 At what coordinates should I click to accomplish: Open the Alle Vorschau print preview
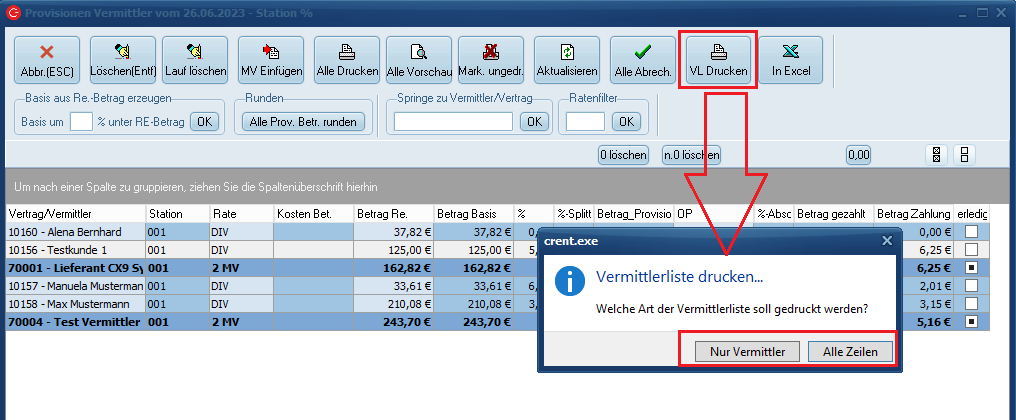[419, 61]
